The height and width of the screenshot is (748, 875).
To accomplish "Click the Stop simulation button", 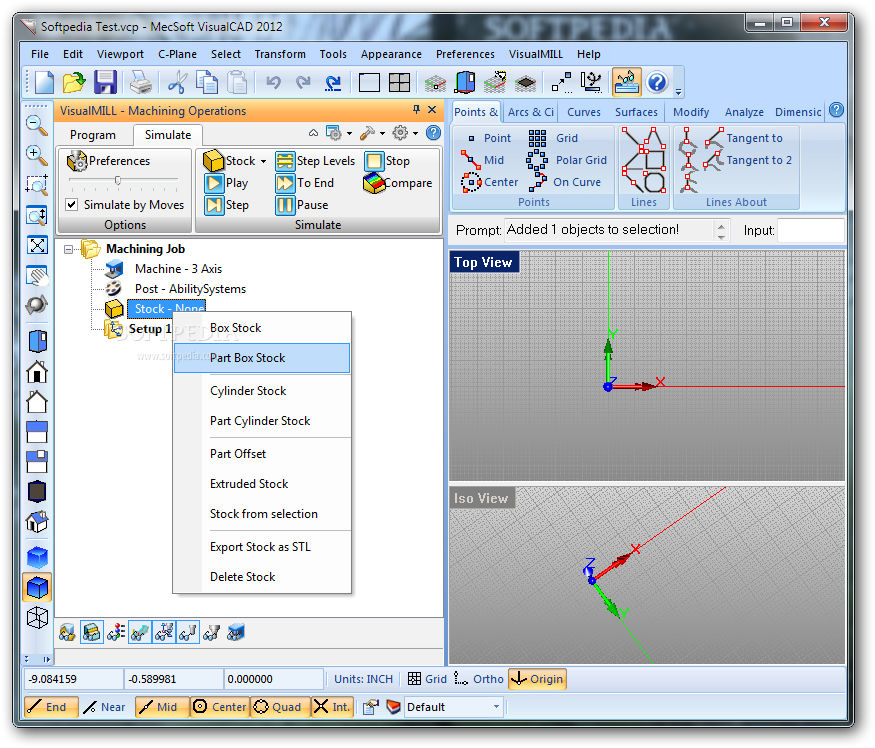I will pos(387,161).
